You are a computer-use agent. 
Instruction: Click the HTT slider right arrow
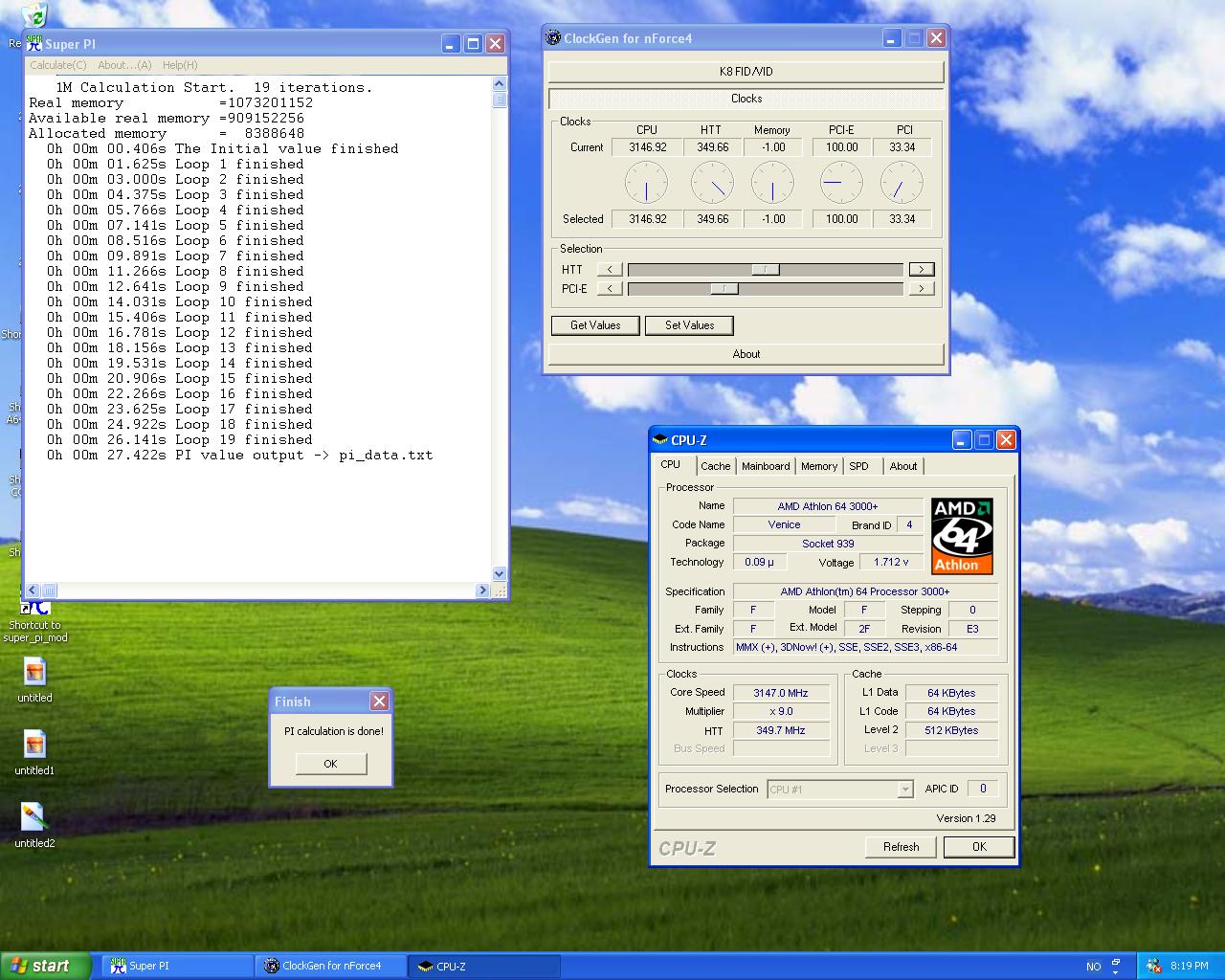[x=922, y=270]
